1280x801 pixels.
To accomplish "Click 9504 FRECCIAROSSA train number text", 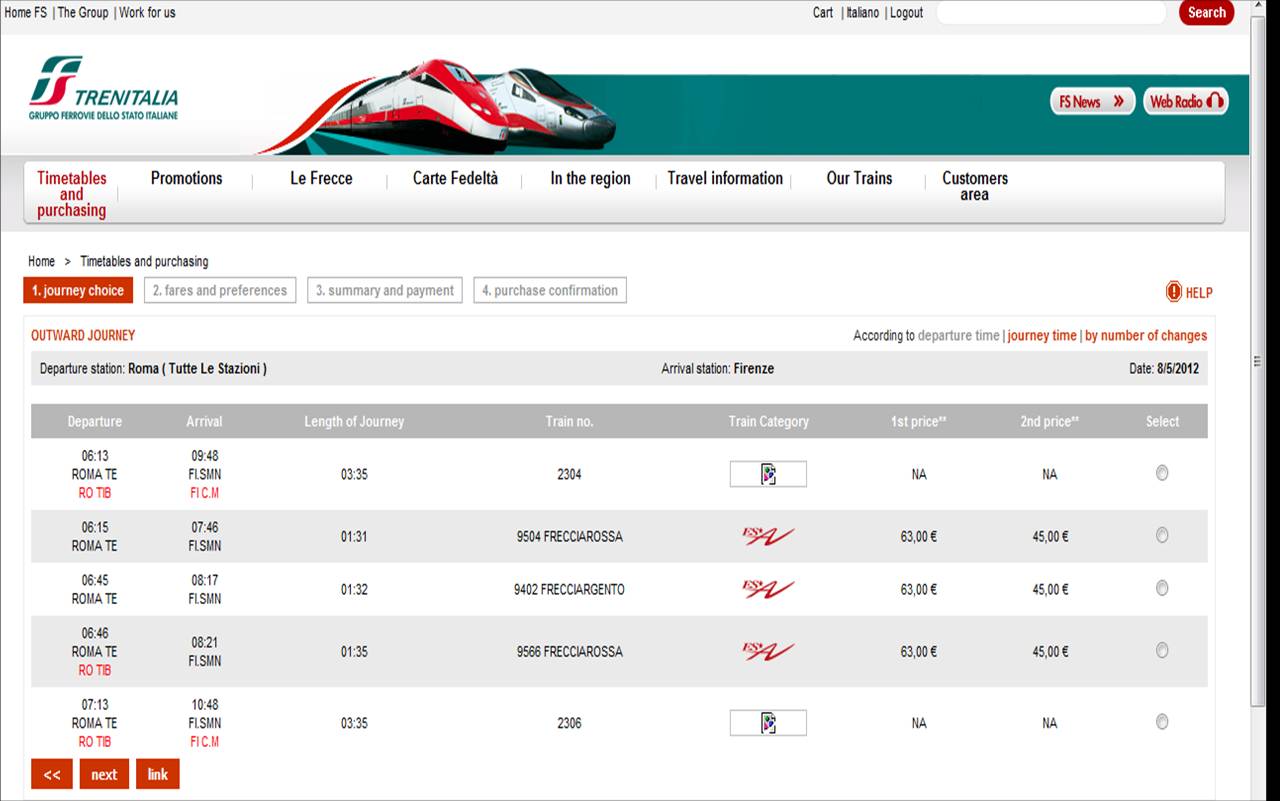I will pyautogui.click(x=569, y=537).
